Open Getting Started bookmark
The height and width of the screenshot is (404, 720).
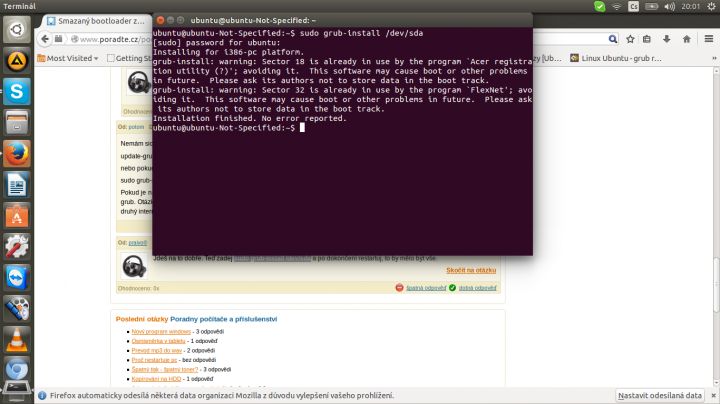(128, 58)
